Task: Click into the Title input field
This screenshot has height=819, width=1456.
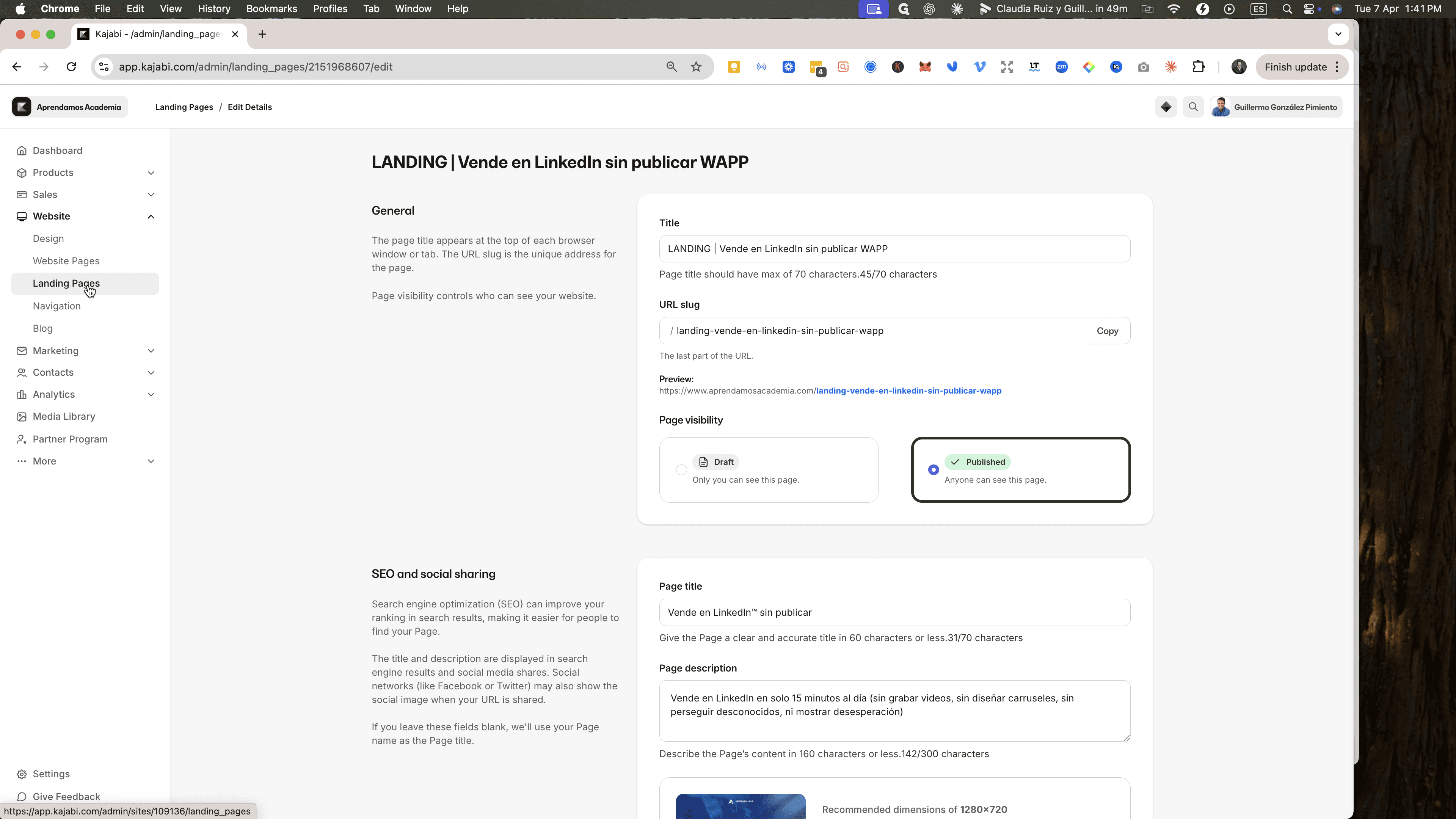Action: point(894,249)
